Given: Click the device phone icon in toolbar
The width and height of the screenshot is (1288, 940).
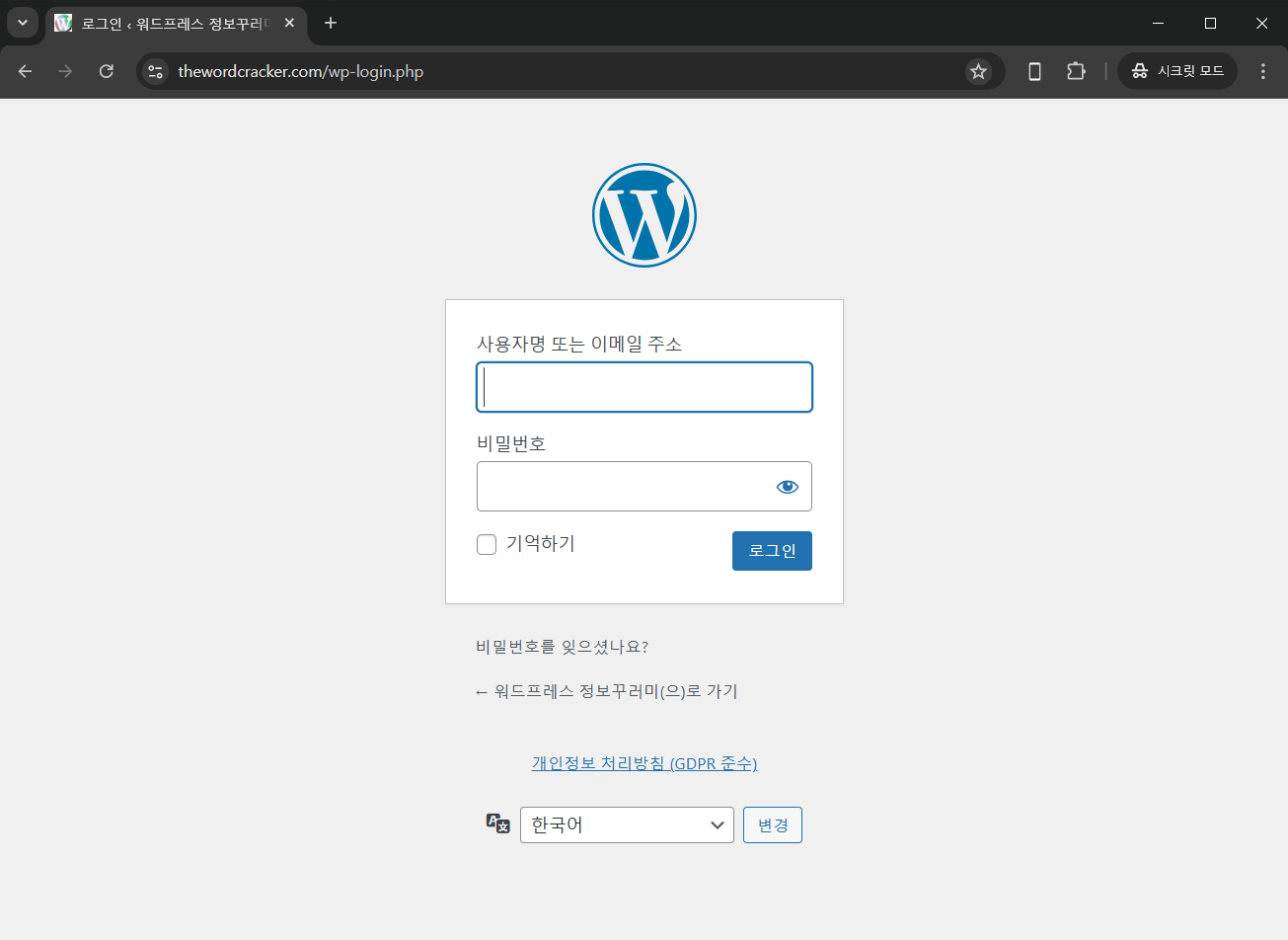Looking at the screenshot, I should (1034, 71).
